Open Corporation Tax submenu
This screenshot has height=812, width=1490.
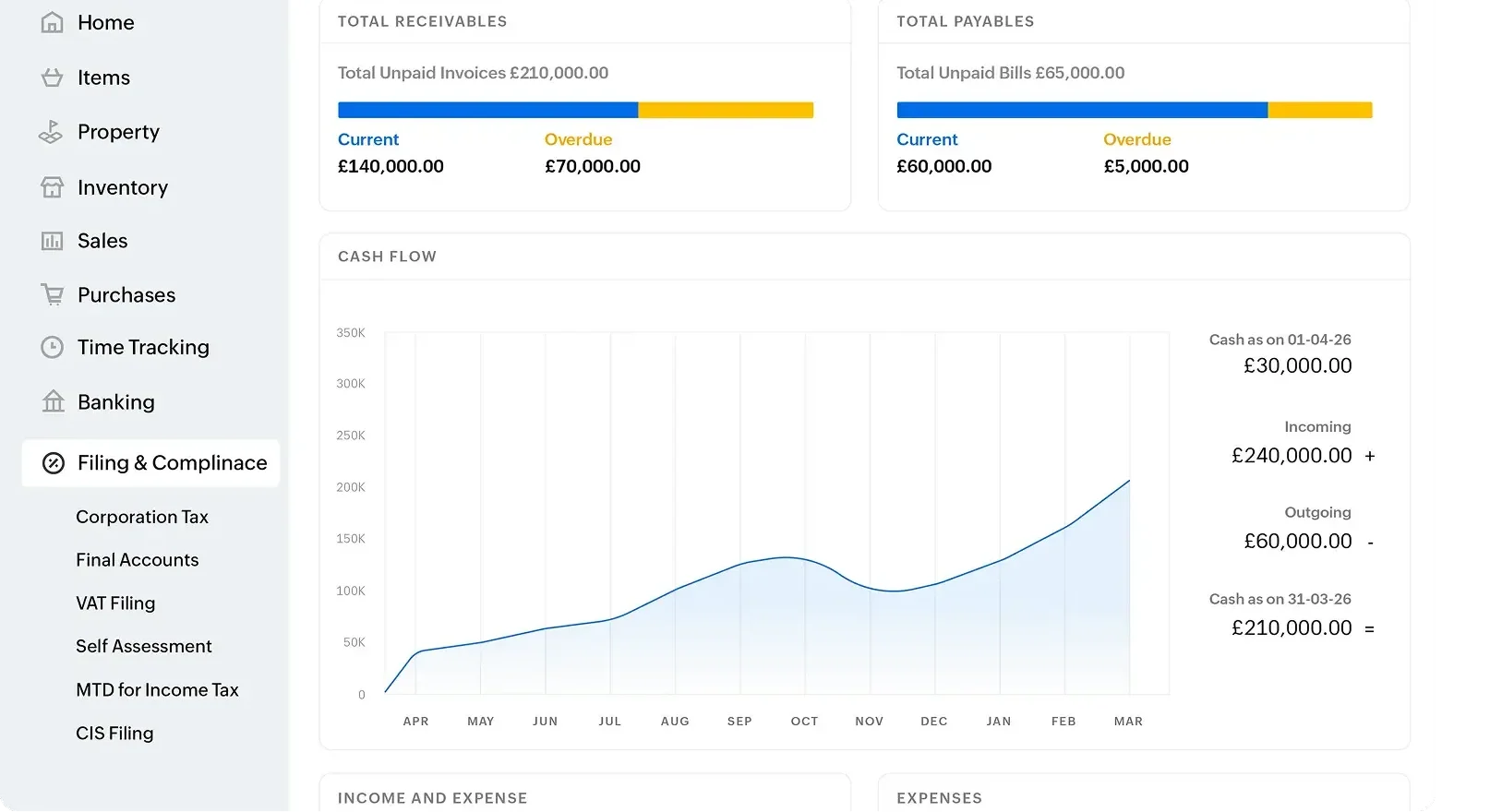pyautogui.click(x=142, y=517)
